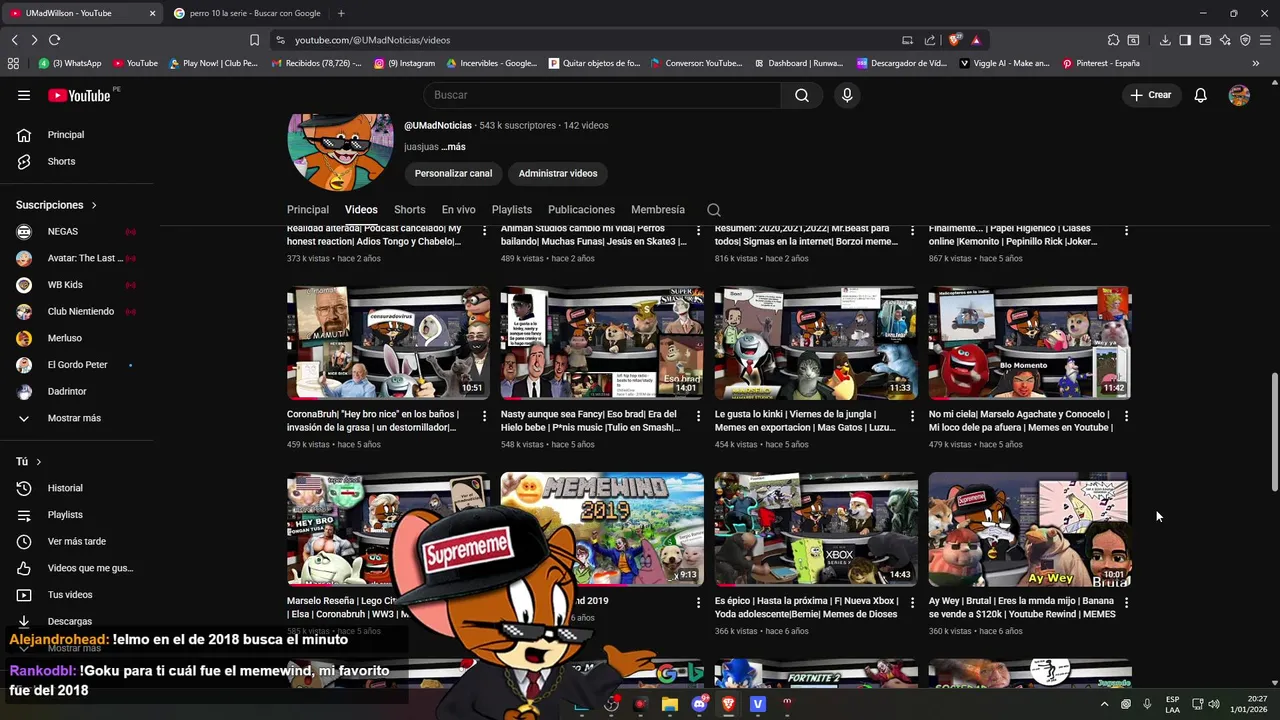Image resolution: width=1280 pixels, height=720 pixels.
Task: Click Administrar videos button
Action: (558, 174)
